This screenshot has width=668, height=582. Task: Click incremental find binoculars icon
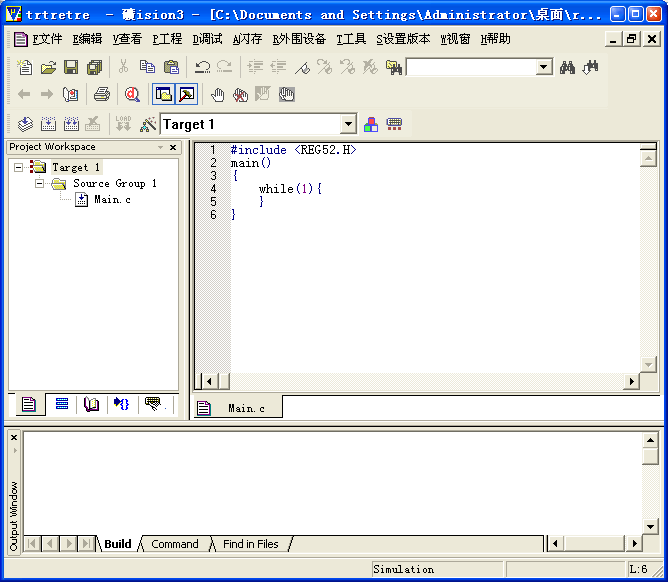(591, 67)
